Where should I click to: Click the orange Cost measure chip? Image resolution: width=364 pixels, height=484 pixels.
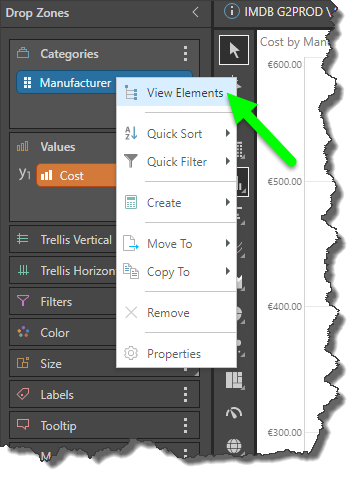(x=77, y=175)
